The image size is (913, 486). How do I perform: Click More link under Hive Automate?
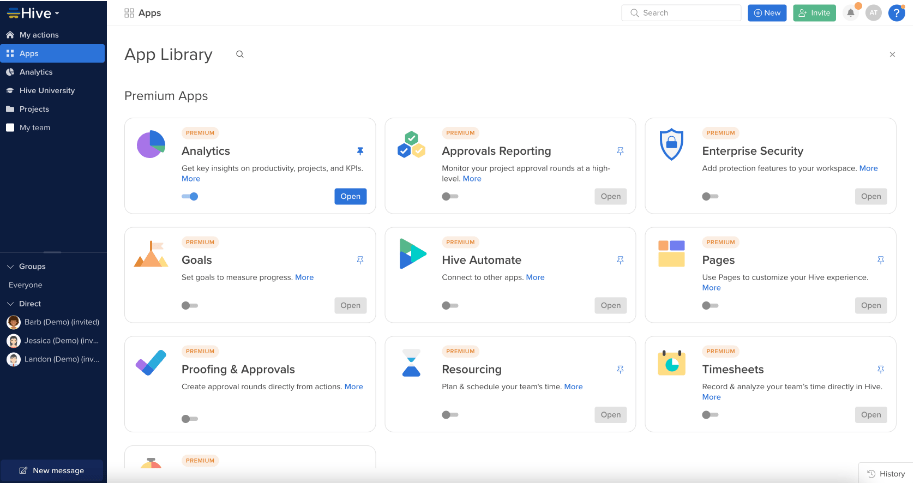pos(535,277)
